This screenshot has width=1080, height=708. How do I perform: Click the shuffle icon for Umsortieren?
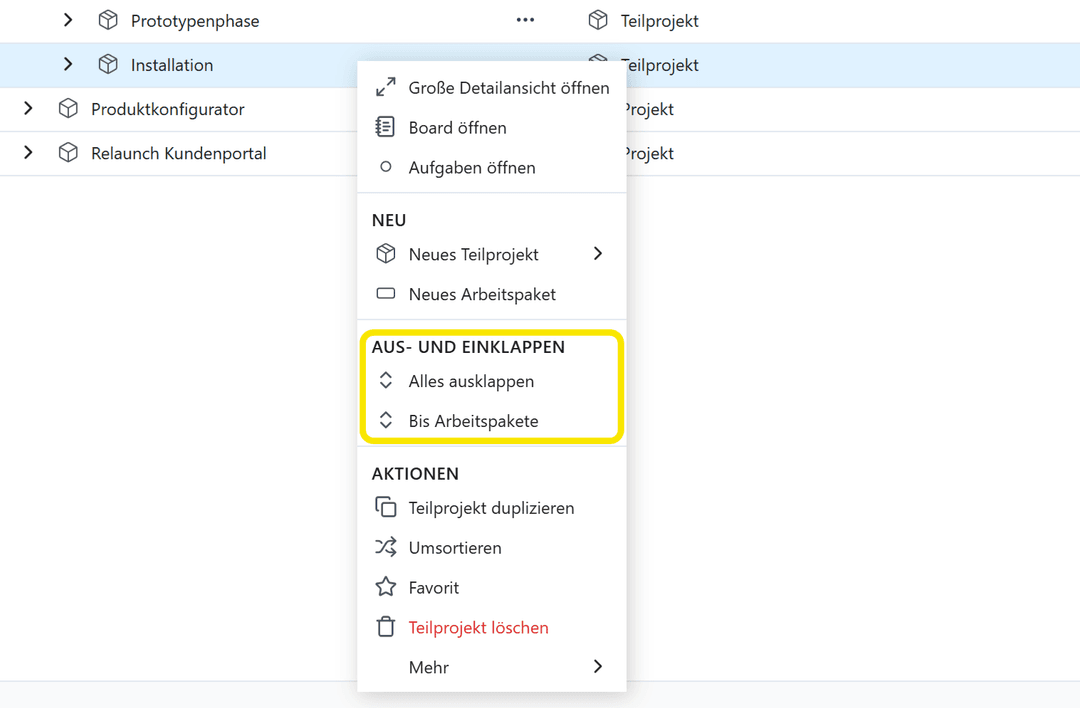pyautogui.click(x=386, y=548)
